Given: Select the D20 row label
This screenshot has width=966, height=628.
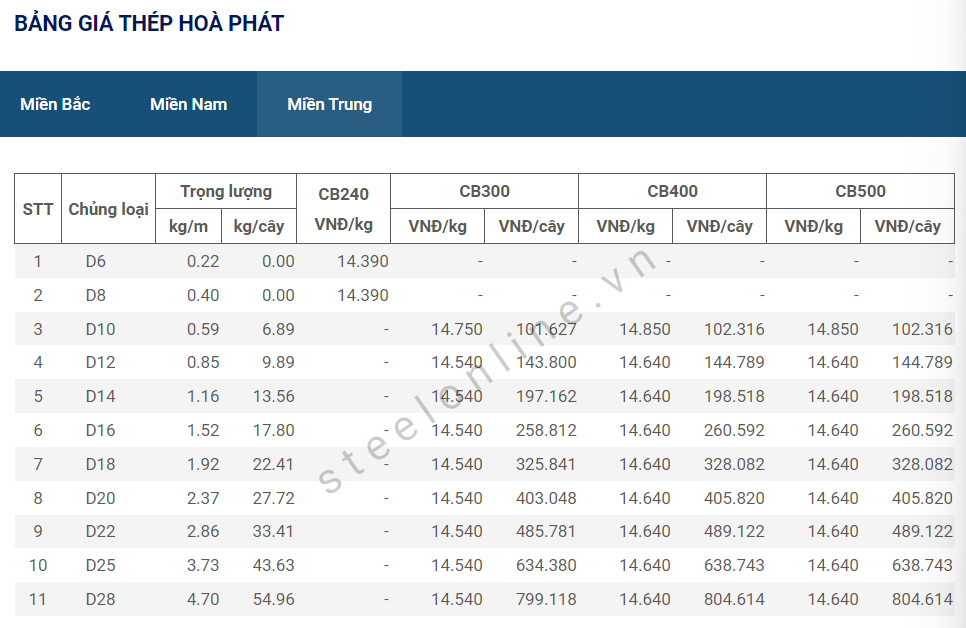Looking at the screenshot, I should click(100, 498).
